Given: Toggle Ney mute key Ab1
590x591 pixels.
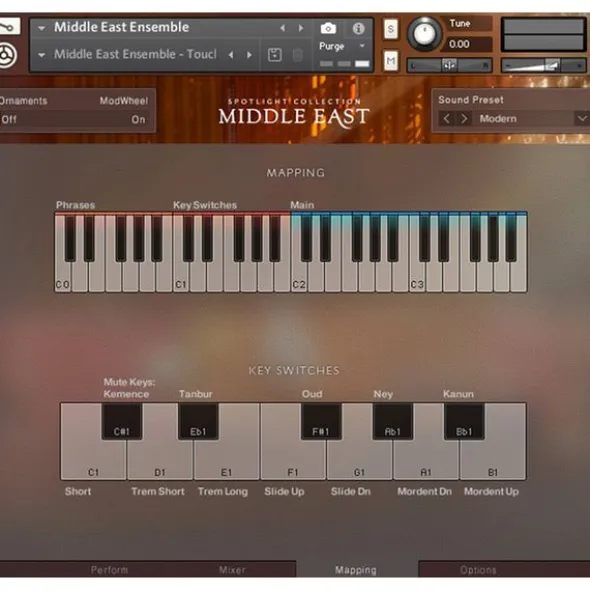Looking at the screenshot, I should point(393,421).
